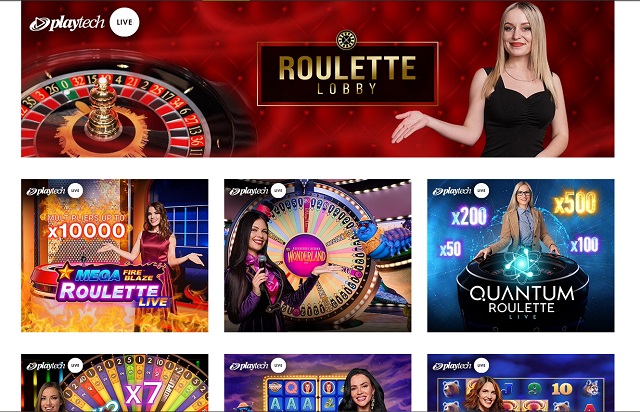Click the LIVE badge on the Quantum Roulette tile
The width and height of the screenshot is (640, 412).
[x=482, y=191]
